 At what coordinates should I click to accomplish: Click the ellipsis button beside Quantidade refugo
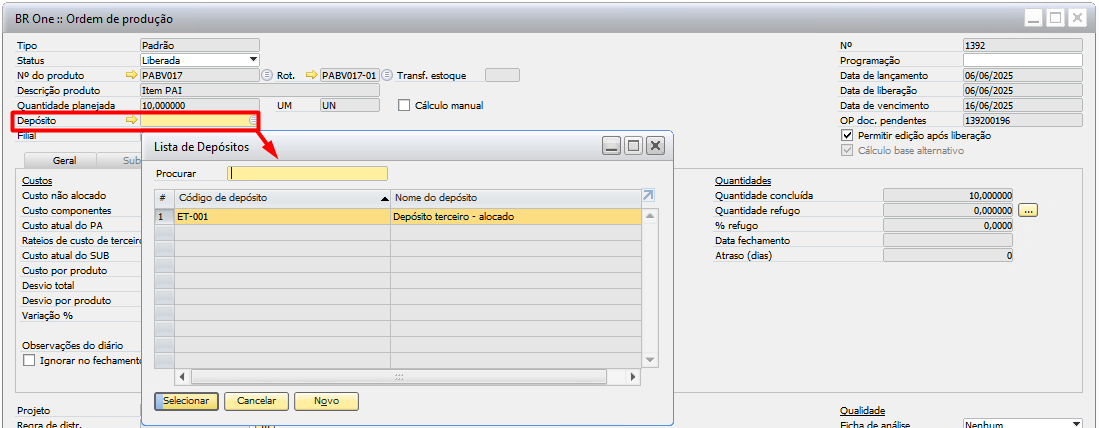[1028, 211]
